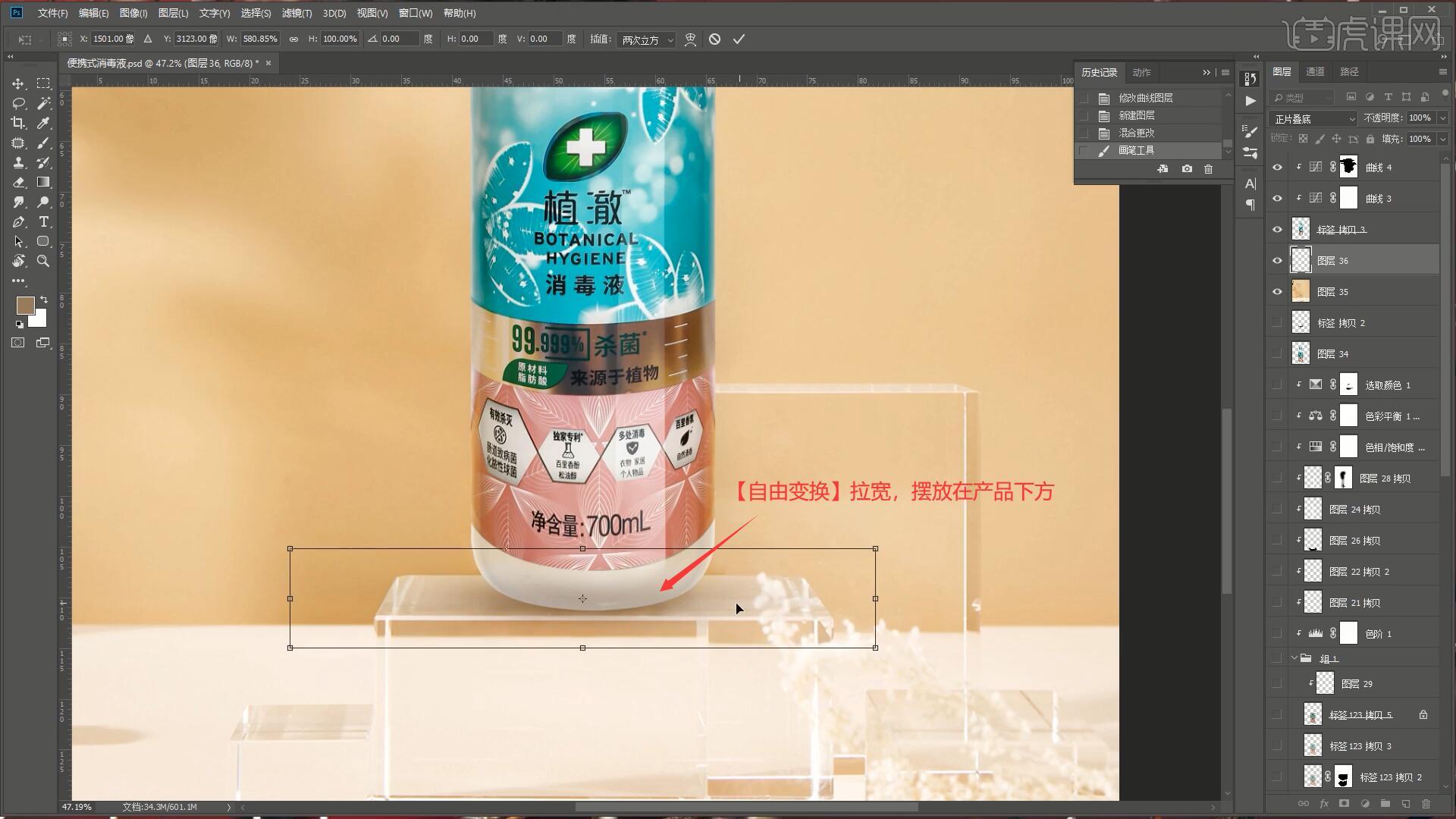The width and height of the screenshot is (1456, 819).
Task: Hide layer 图层 36 visibility eye
Action: (1277, 260)
